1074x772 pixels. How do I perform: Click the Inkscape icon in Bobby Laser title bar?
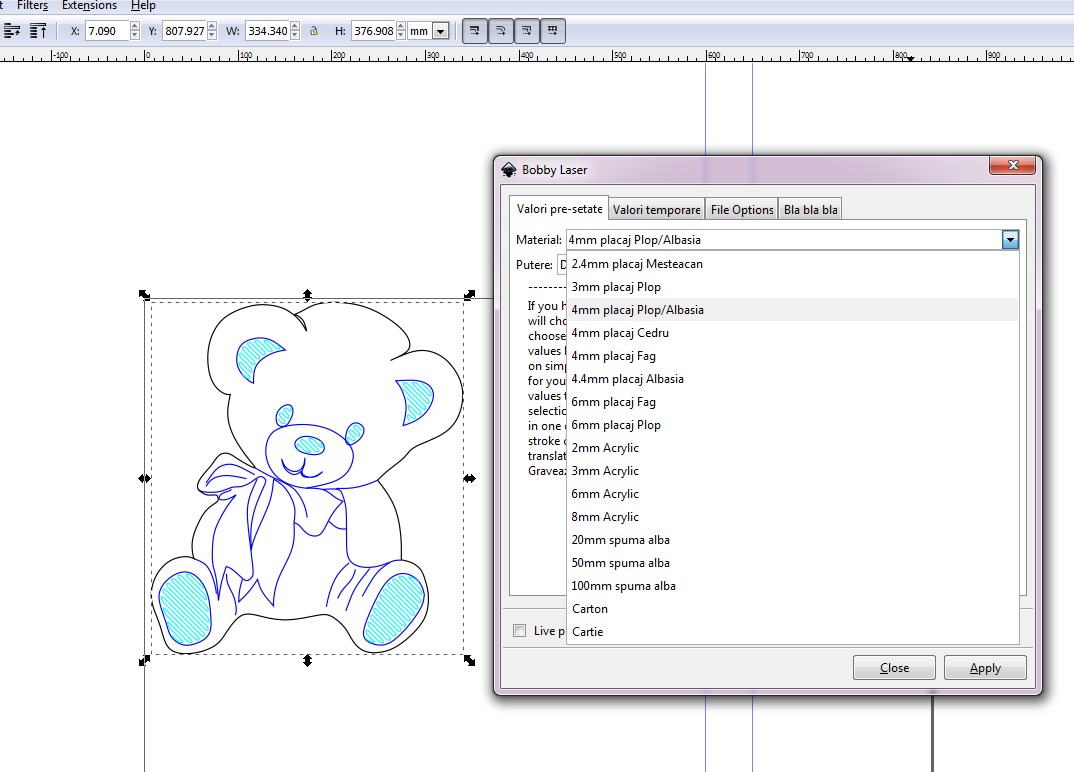[x=509, y=170]
